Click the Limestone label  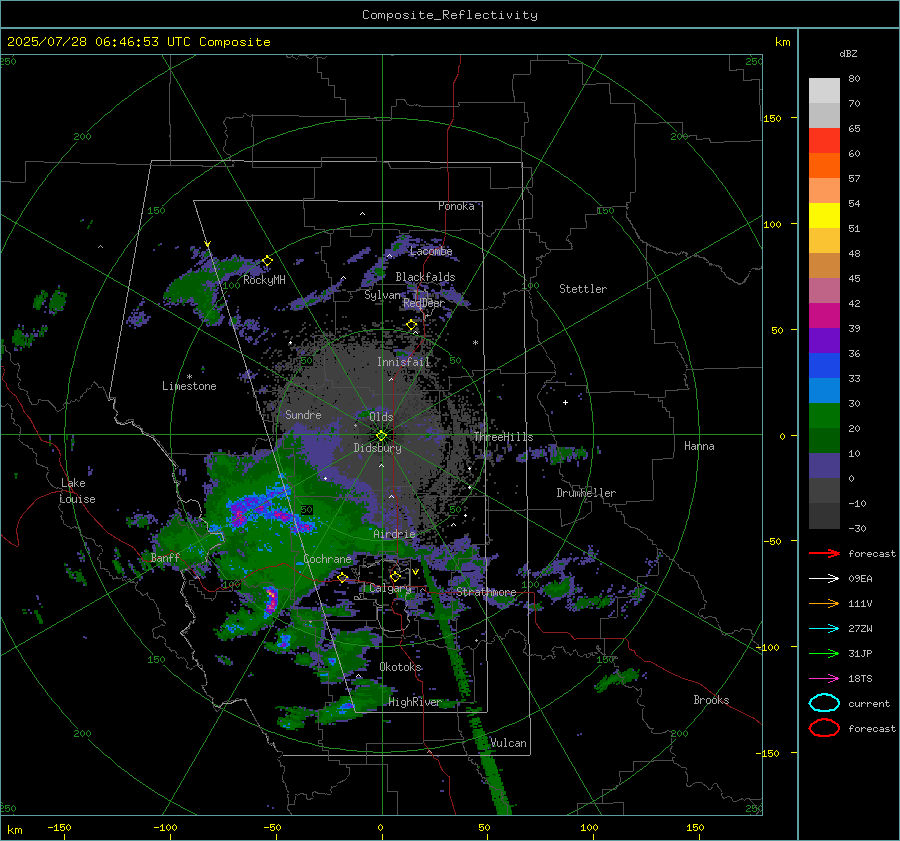pos(189,386)
